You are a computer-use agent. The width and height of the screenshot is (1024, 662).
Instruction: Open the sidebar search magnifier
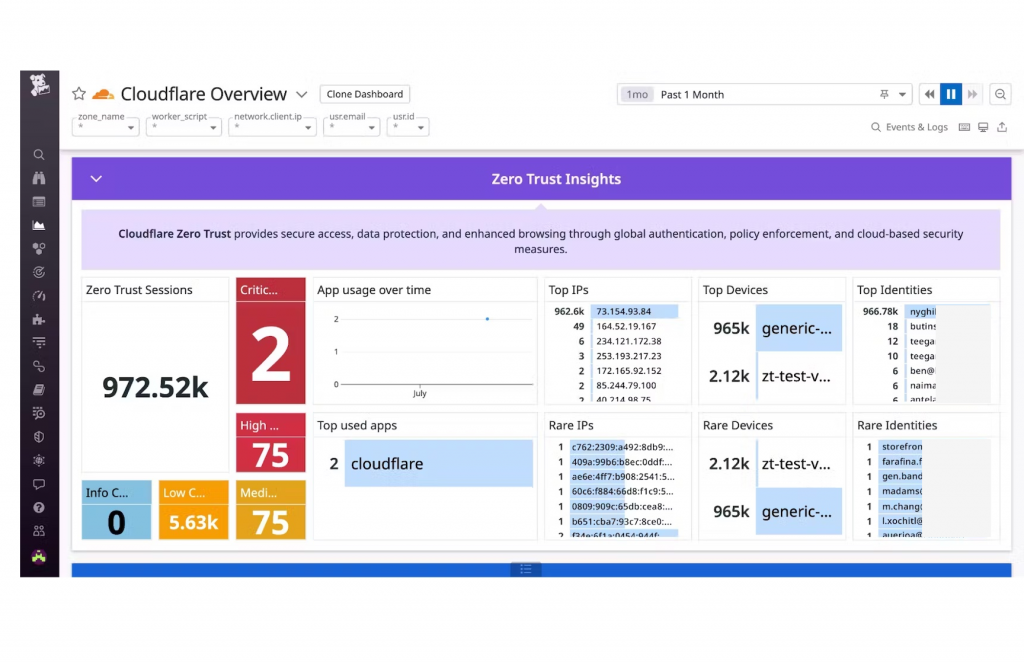(x=39, y=155)
